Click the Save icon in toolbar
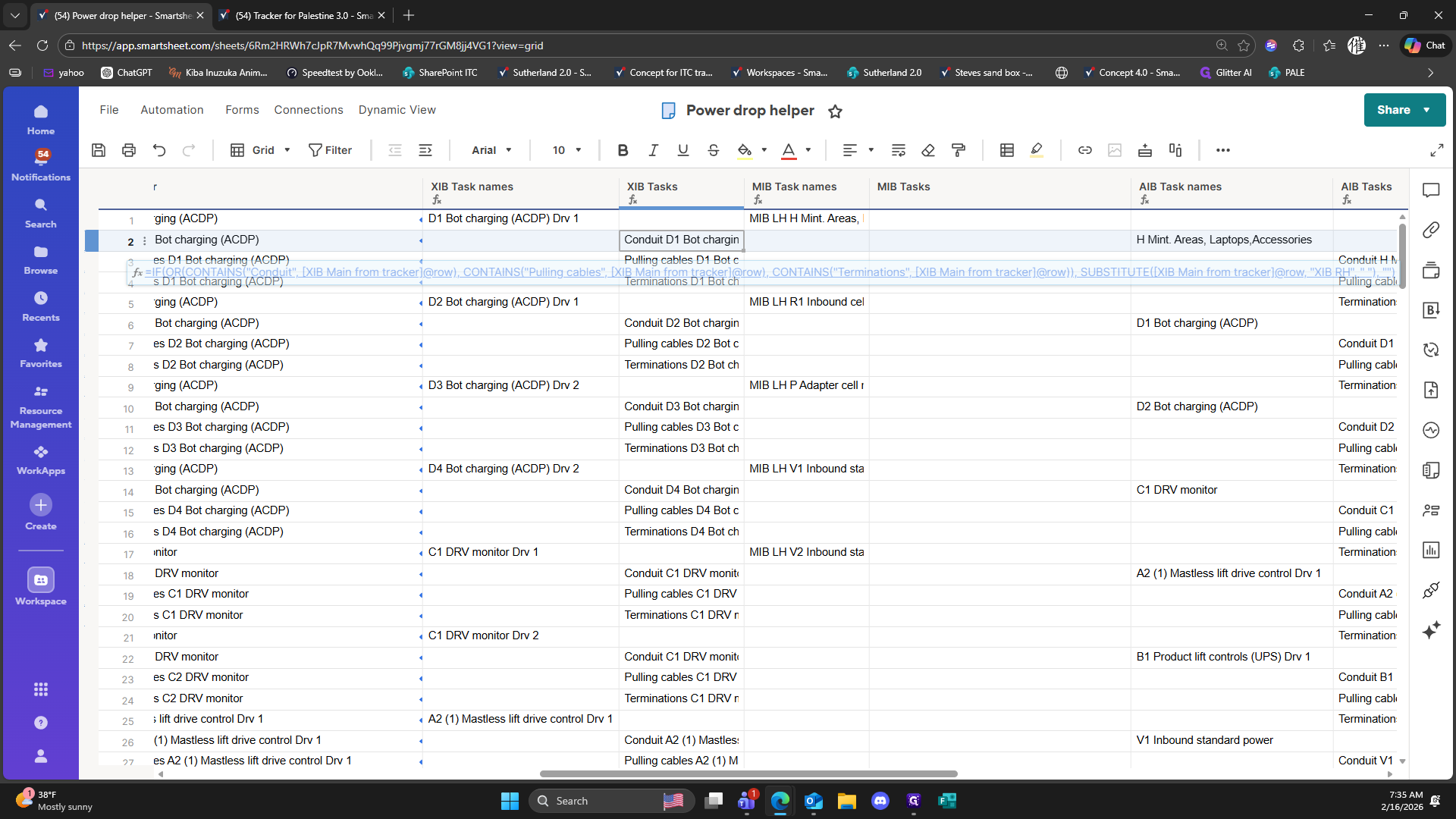1456x819 pixels. 99,150
